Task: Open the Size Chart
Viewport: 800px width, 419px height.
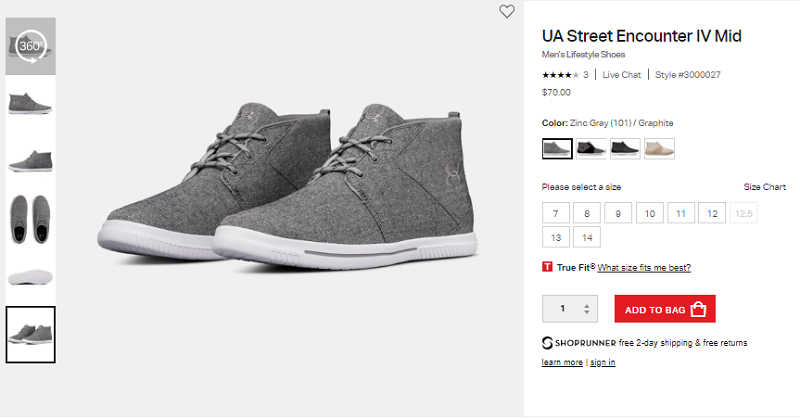Action: tap(765, 187)
